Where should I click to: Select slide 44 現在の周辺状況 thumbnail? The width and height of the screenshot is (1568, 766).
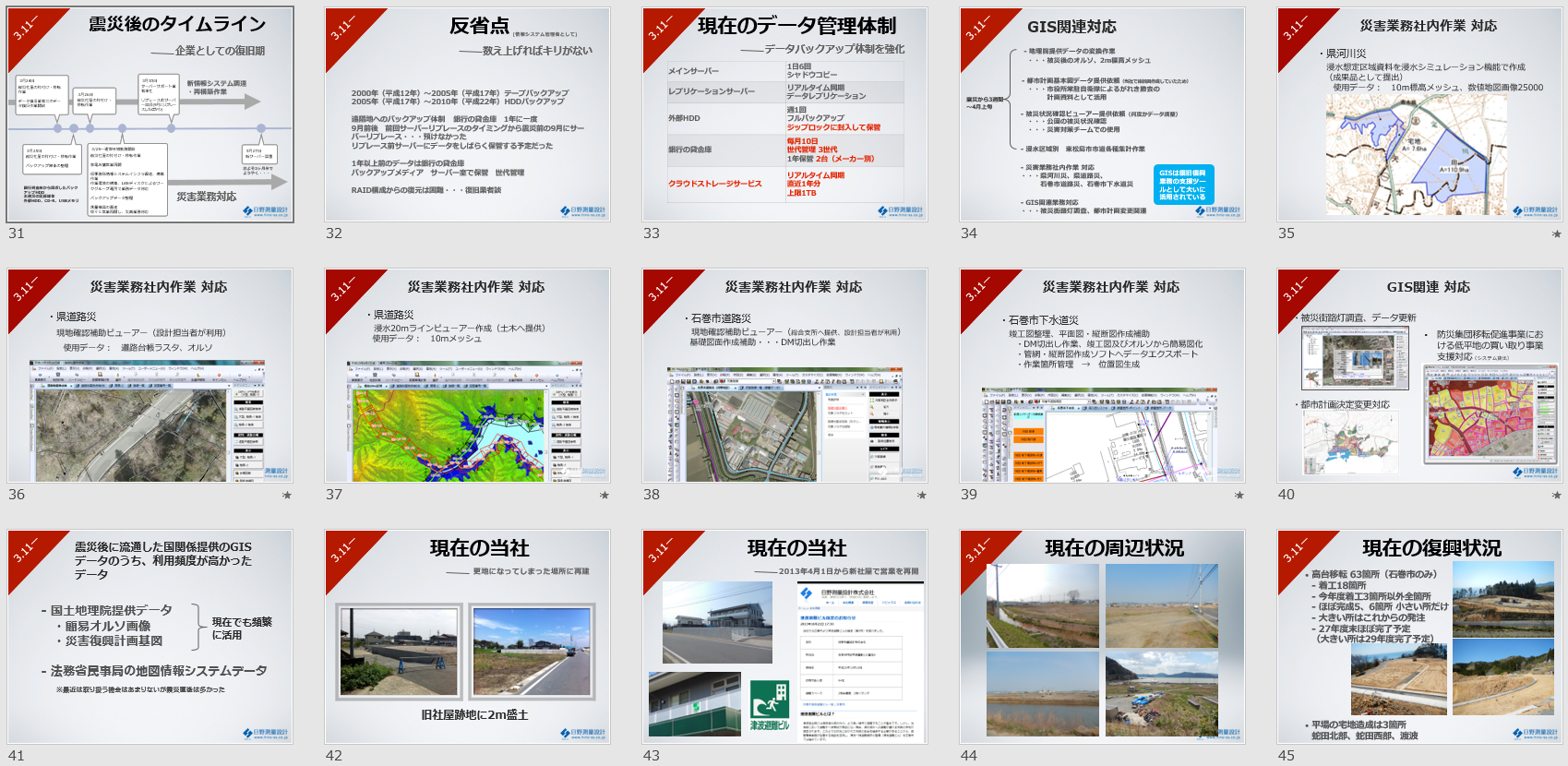[1103, 637]
